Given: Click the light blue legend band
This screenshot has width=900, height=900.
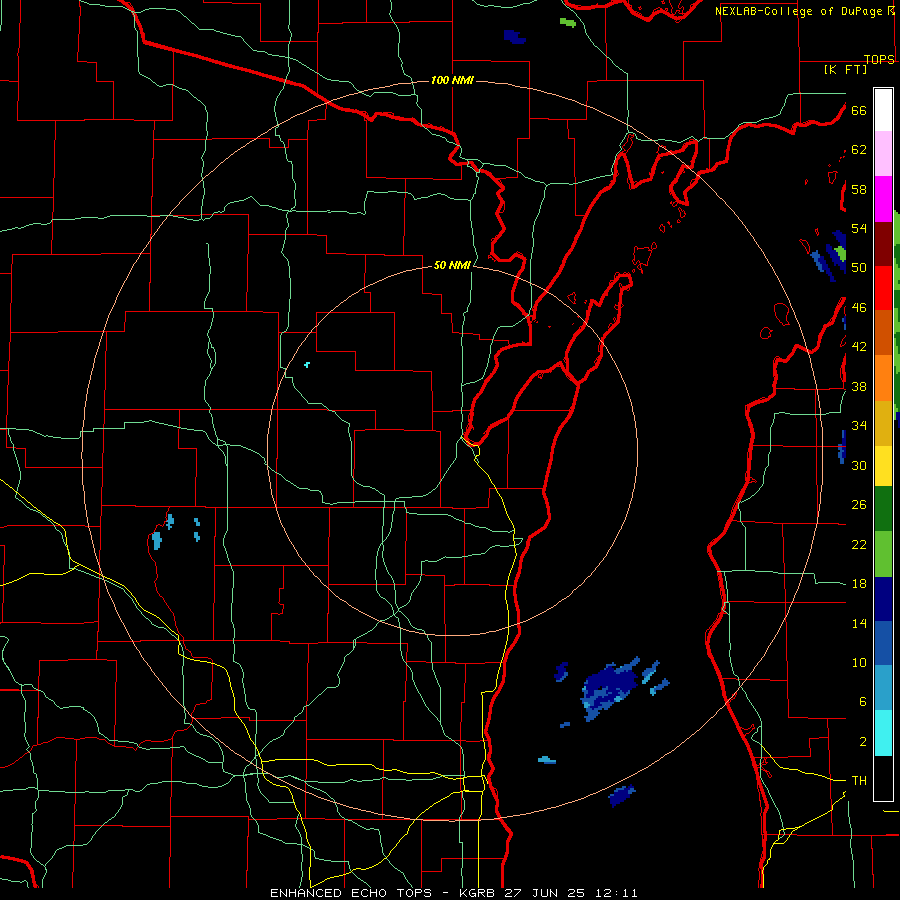Looking at the screenshot, I should [883, 688].
